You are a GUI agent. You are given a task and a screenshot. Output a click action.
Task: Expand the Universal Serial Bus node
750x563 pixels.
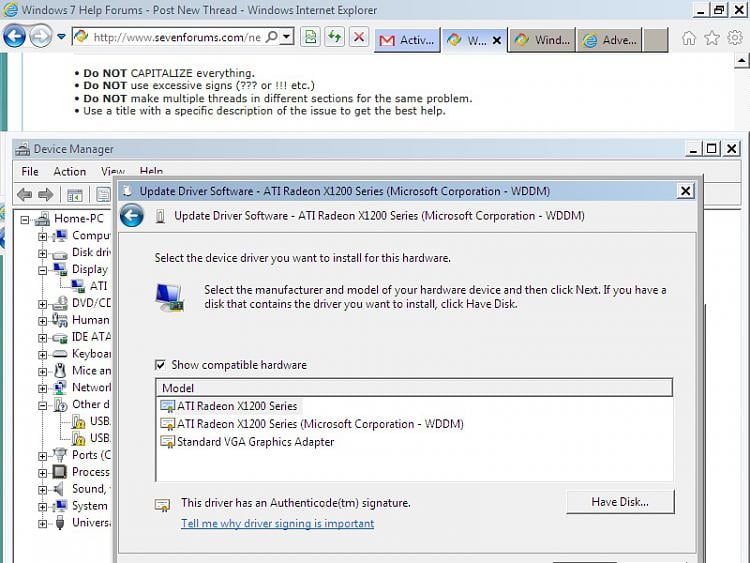tap(43, 524)
